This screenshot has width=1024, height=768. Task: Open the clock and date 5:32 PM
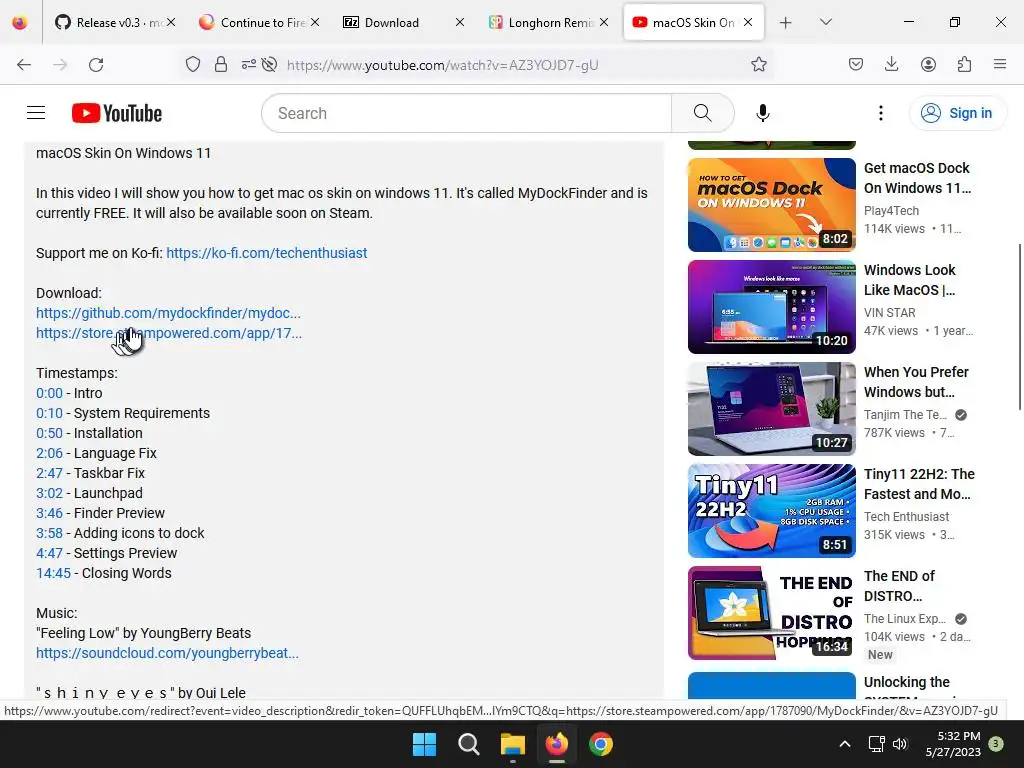point(953,744)
